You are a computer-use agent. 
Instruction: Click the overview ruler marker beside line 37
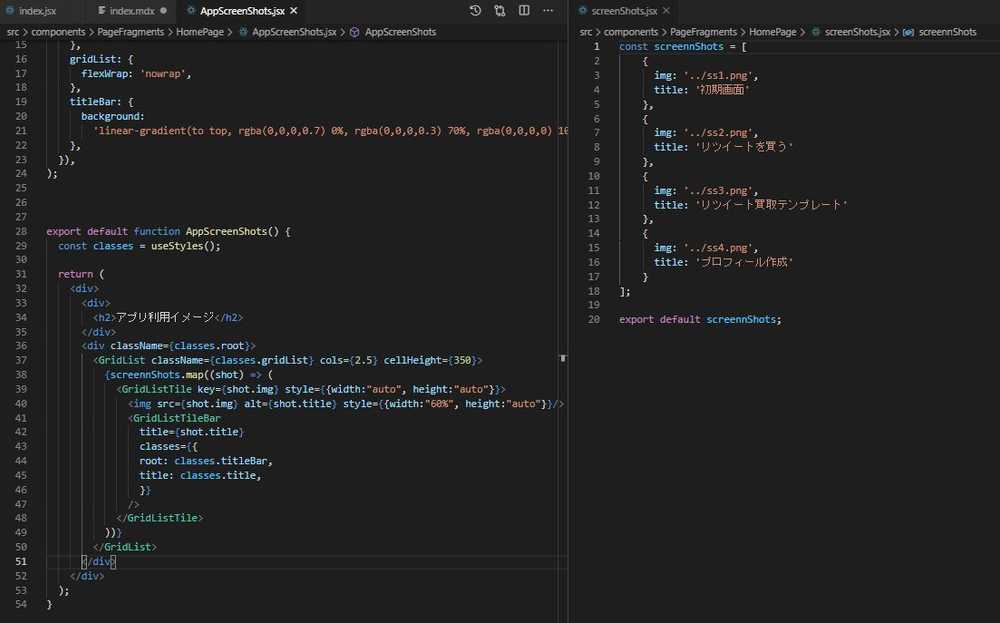(x=562, y=358)
